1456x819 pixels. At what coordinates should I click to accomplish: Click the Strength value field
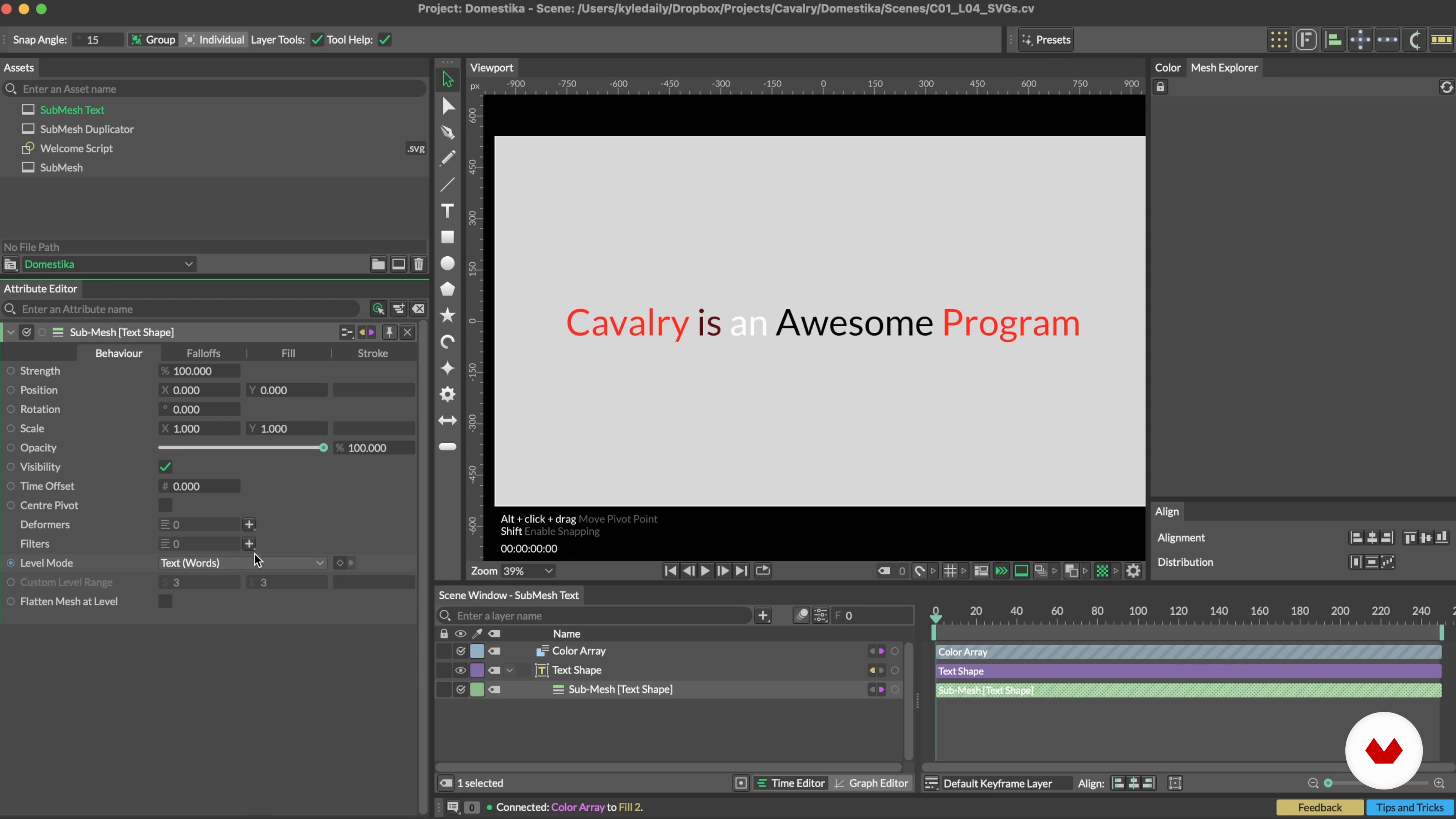[x=199, y=371]
